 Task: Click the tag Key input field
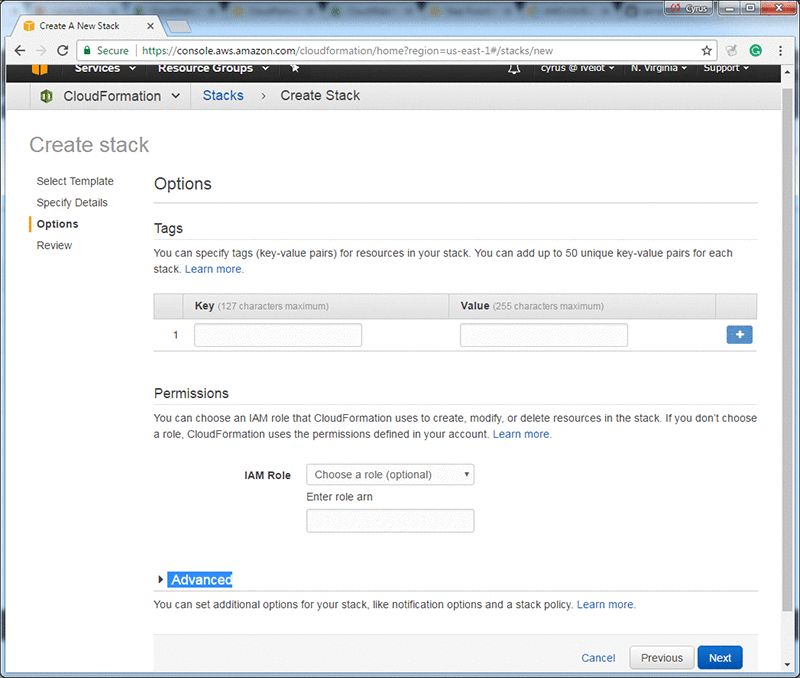coord(278,335)
